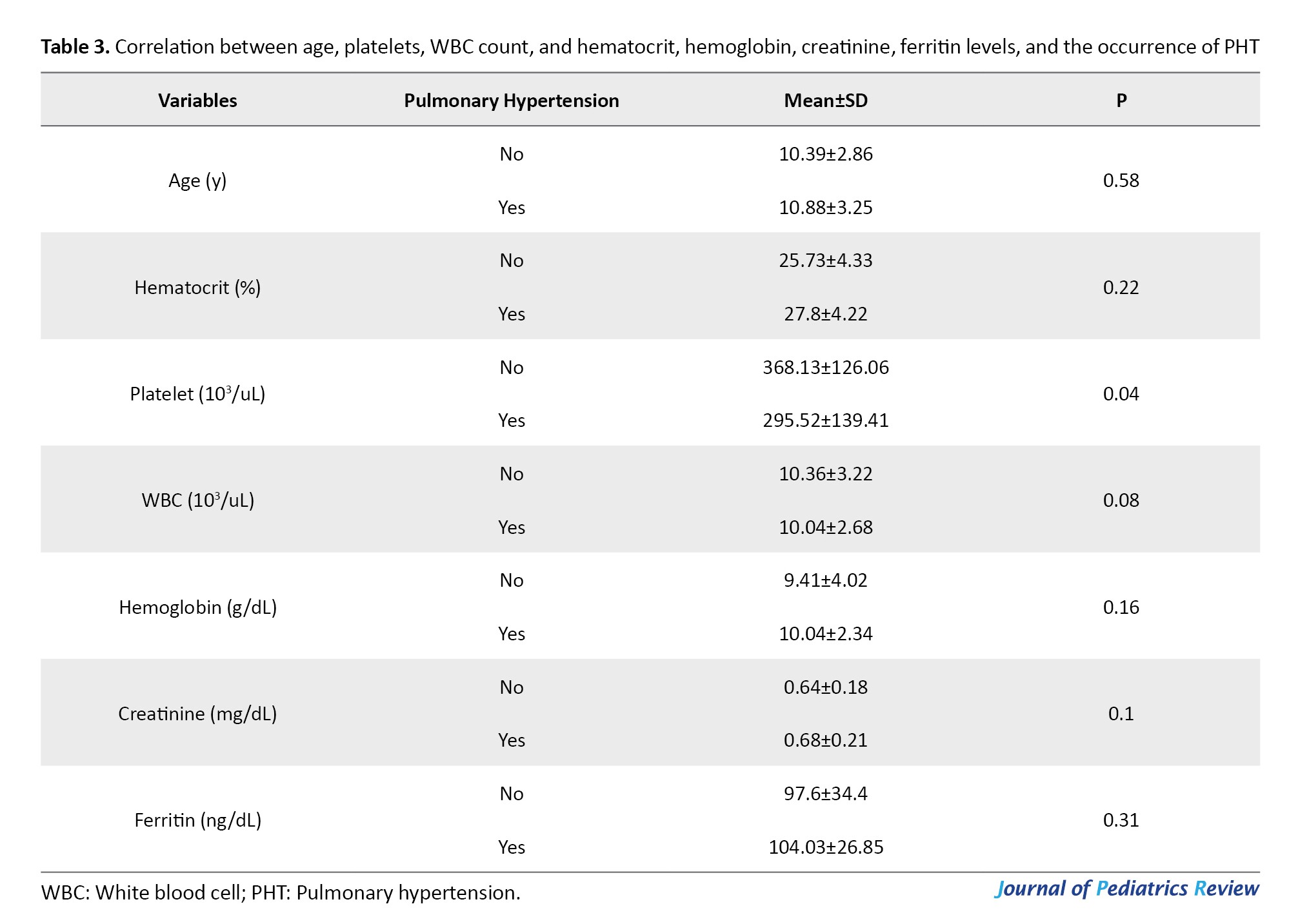1289x924 pixels.
Task: Click the P column header
Action: tap(1121, 101)
